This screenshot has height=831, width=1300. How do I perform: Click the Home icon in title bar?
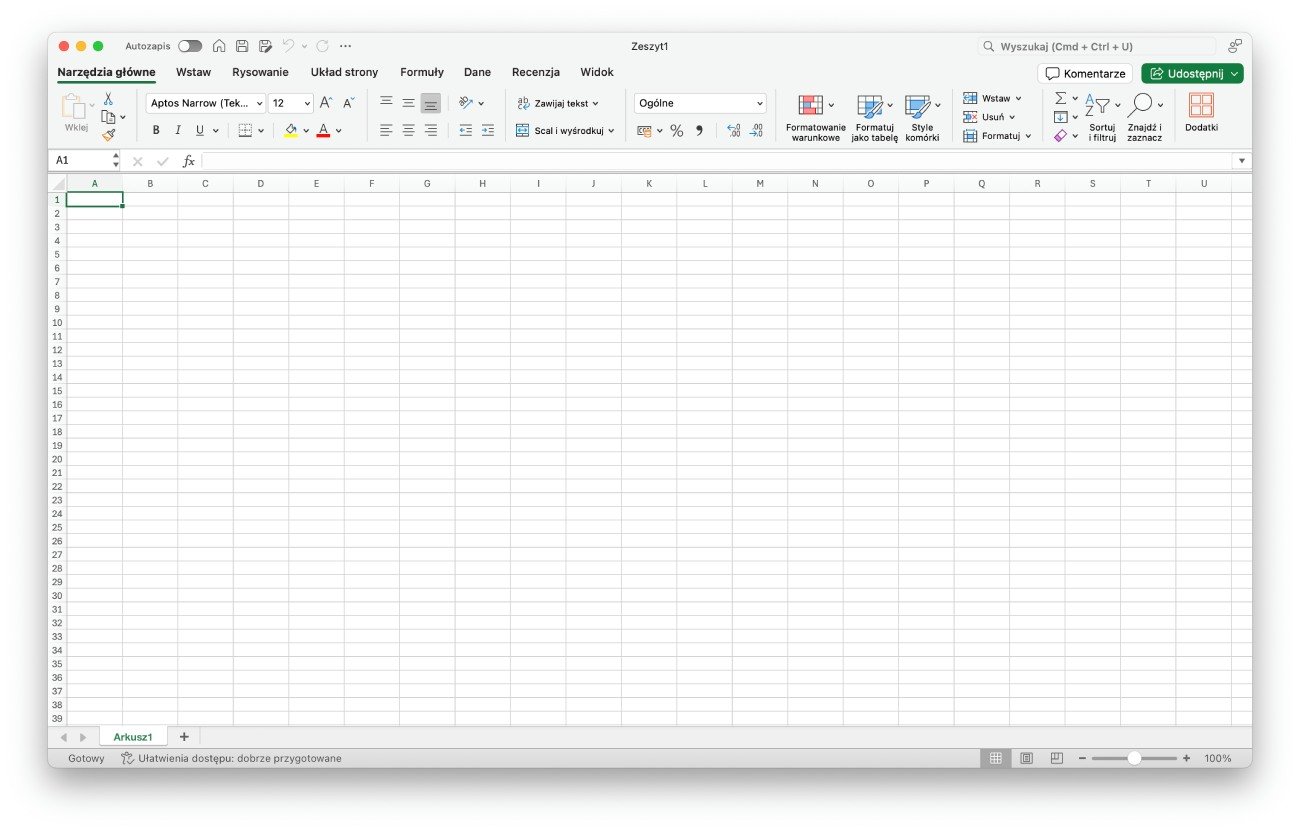click(219, 46)
